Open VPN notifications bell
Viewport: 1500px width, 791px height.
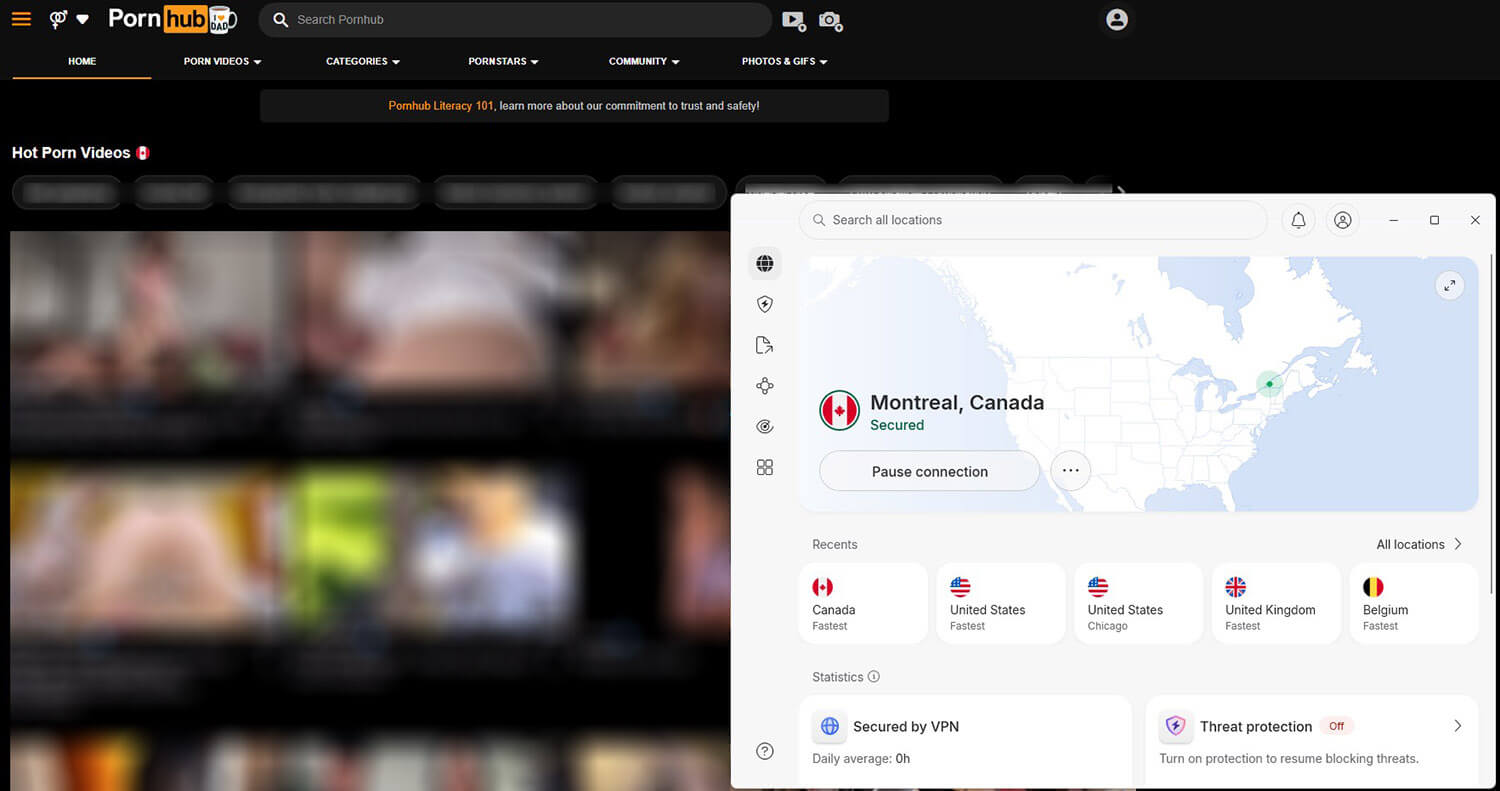1299,220
